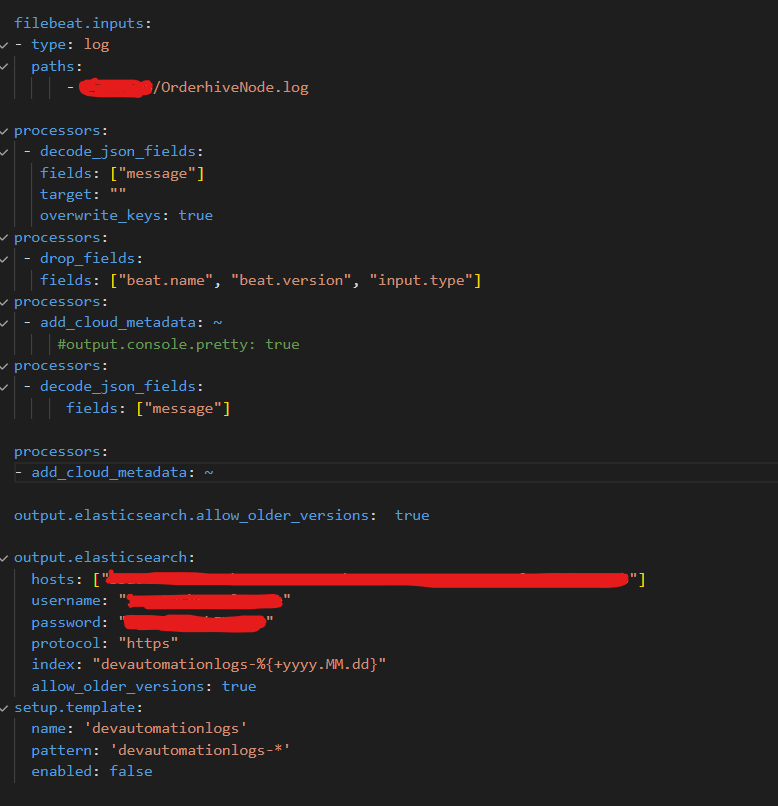This screenshot has height=806, width=778.
Task: Click the 'pattern' key
Action: [62, 750]
